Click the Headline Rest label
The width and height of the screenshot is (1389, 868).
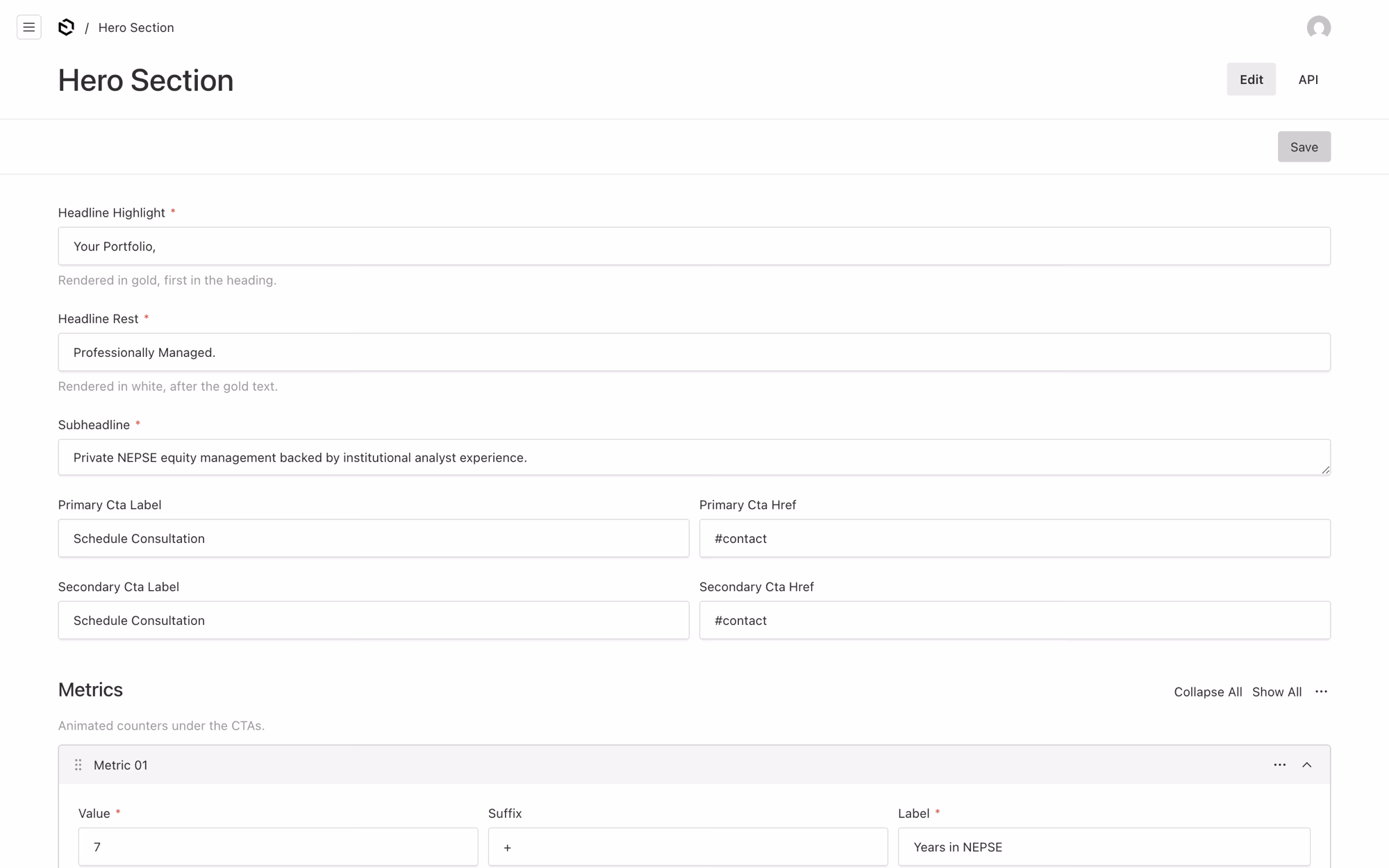[99, 319]
